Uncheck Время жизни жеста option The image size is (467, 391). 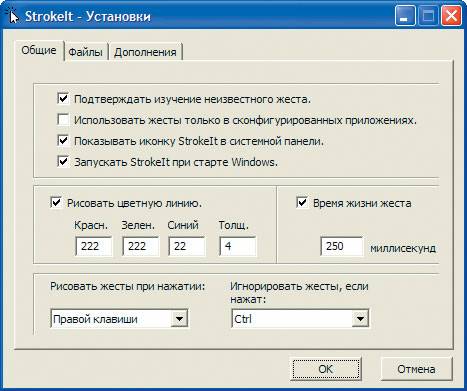[x=302, y=203]
